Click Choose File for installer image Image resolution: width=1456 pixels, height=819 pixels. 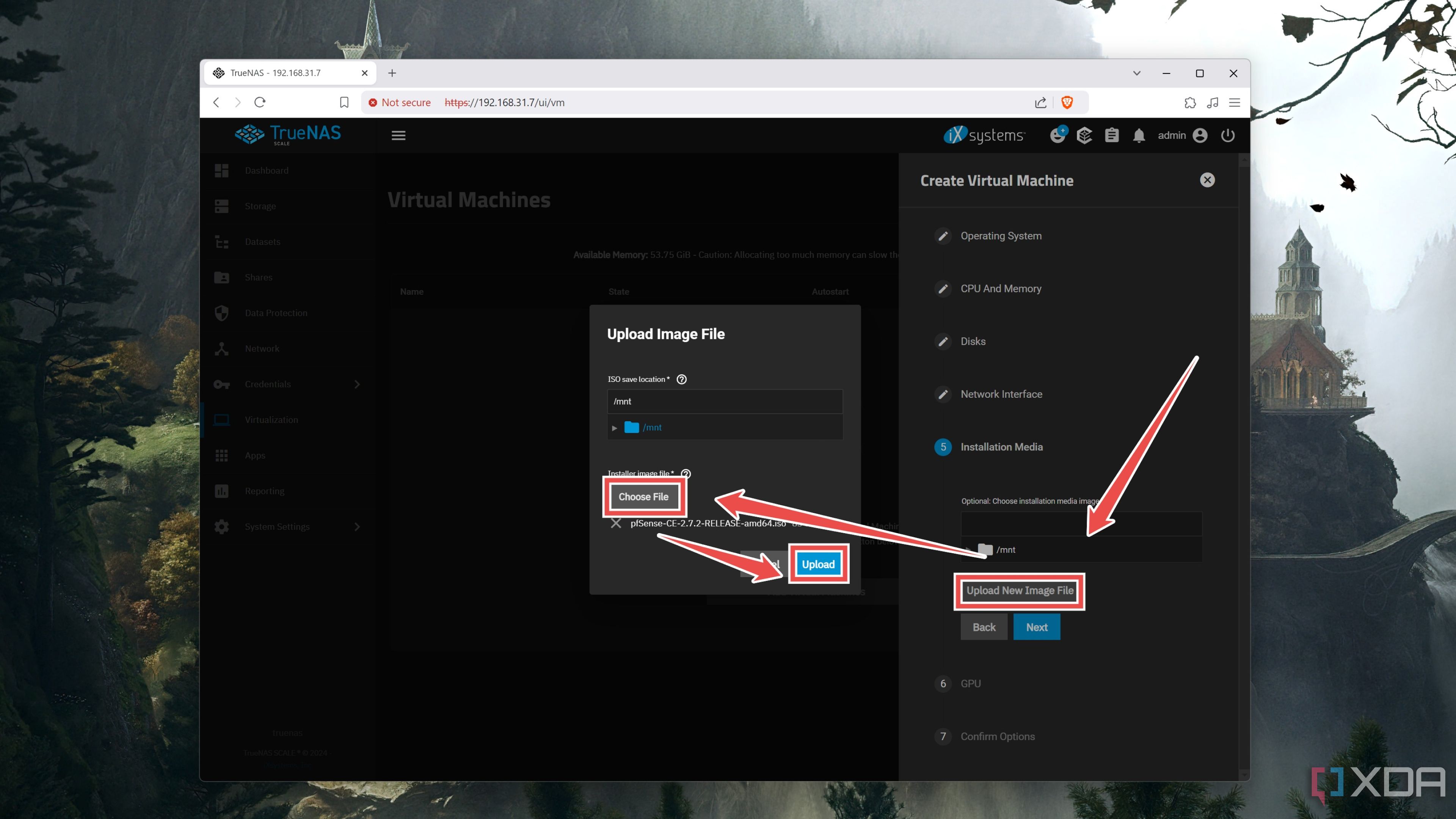643,496
